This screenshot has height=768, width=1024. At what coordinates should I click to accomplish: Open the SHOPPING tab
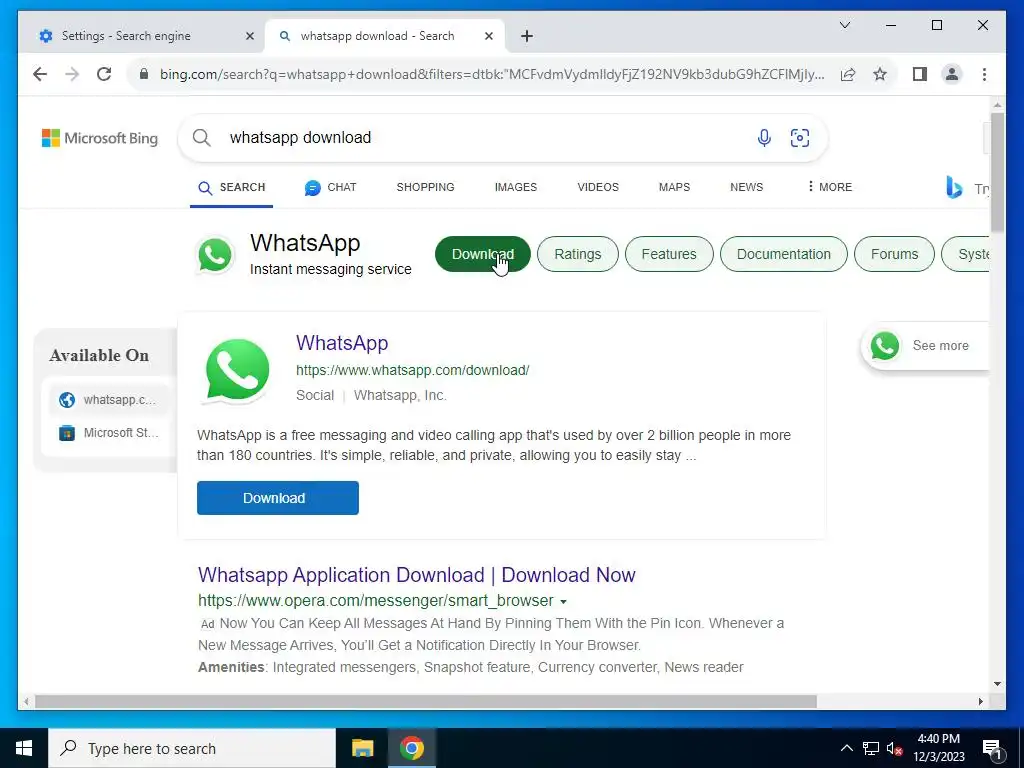[425, 187]
